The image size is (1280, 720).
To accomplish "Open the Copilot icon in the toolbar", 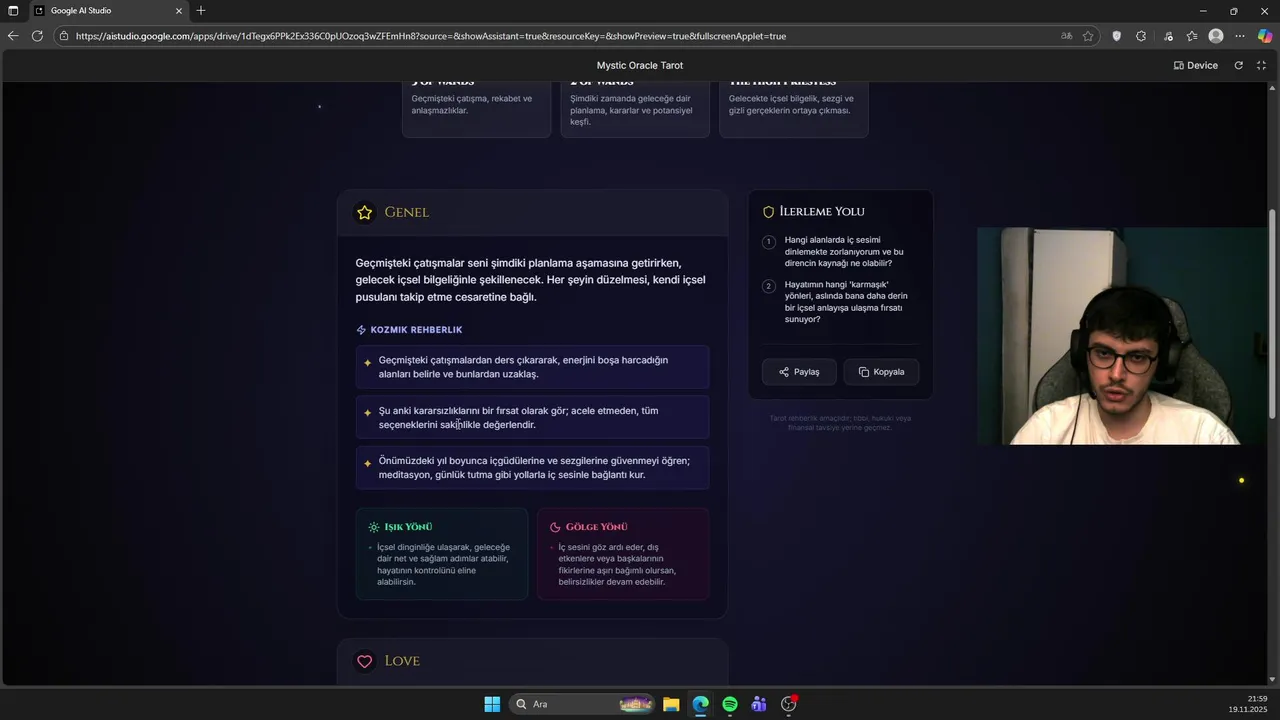I will (1265, 36).
